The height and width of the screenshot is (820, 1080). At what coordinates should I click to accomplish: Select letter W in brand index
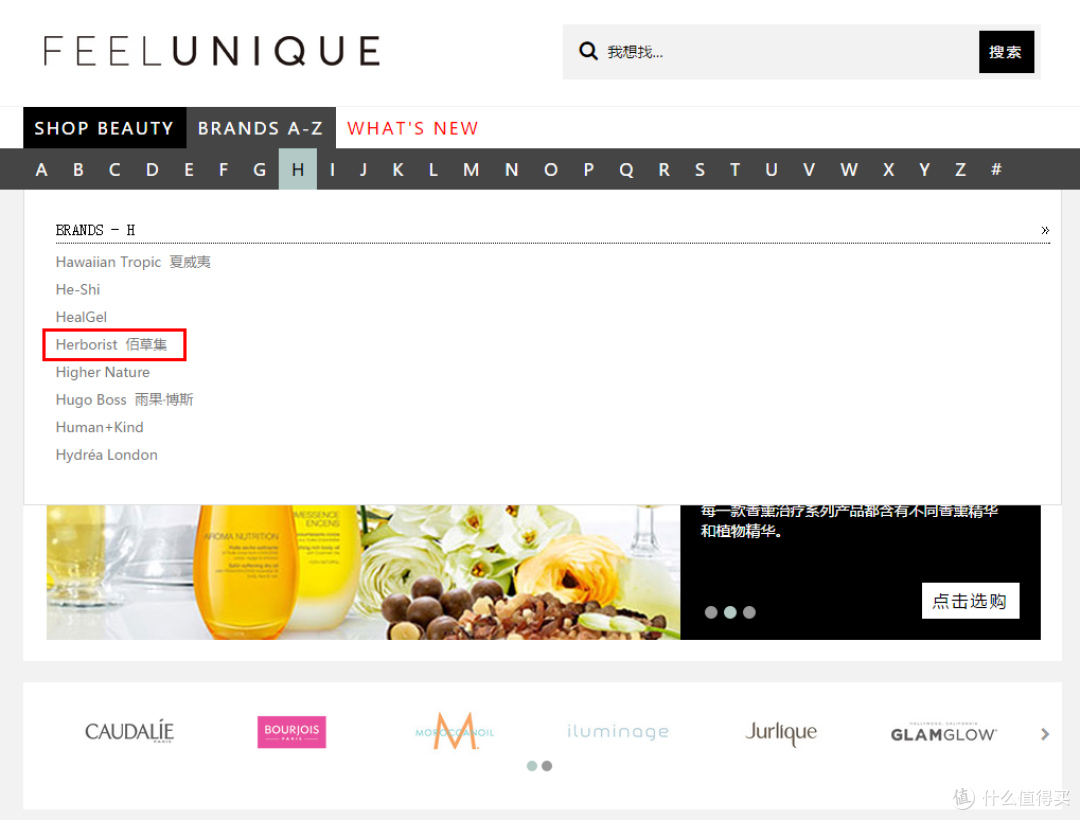coord(849,169)
